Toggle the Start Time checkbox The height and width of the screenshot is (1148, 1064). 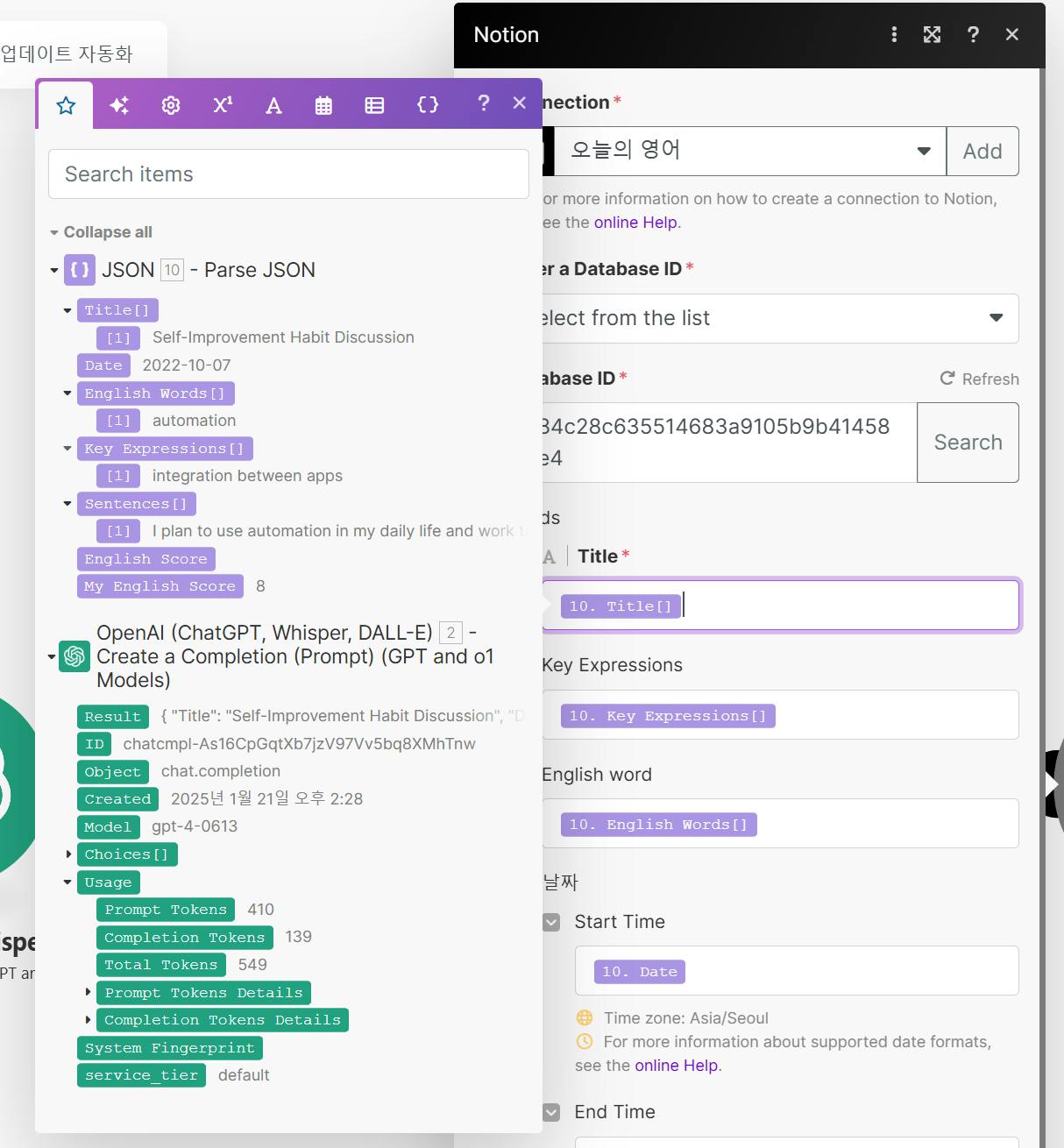[x=551, y=922]
